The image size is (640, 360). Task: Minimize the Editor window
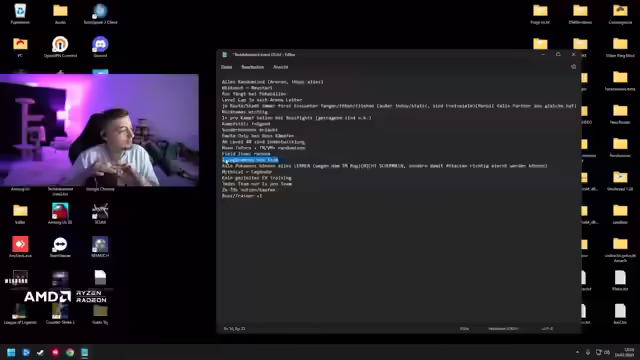[543, 54]
